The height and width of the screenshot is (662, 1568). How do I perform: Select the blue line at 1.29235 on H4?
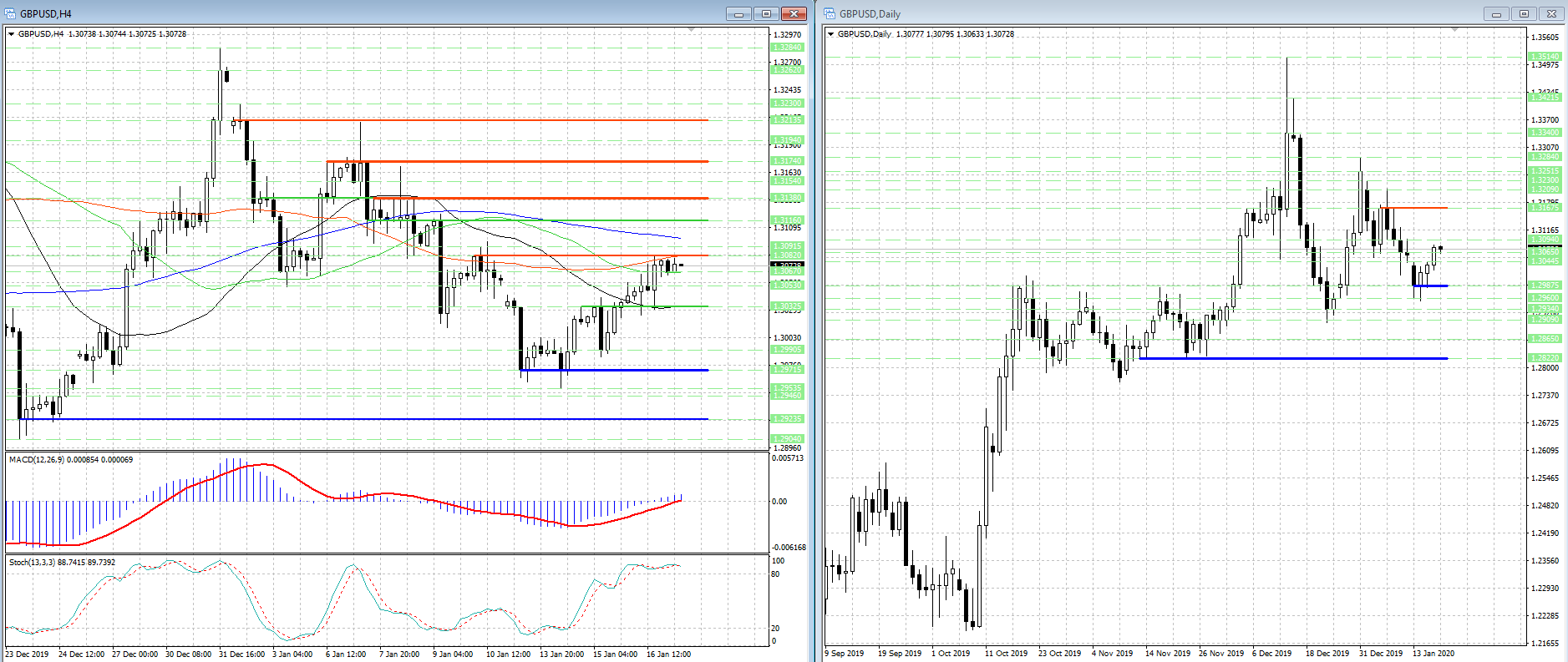pos(363,419)
